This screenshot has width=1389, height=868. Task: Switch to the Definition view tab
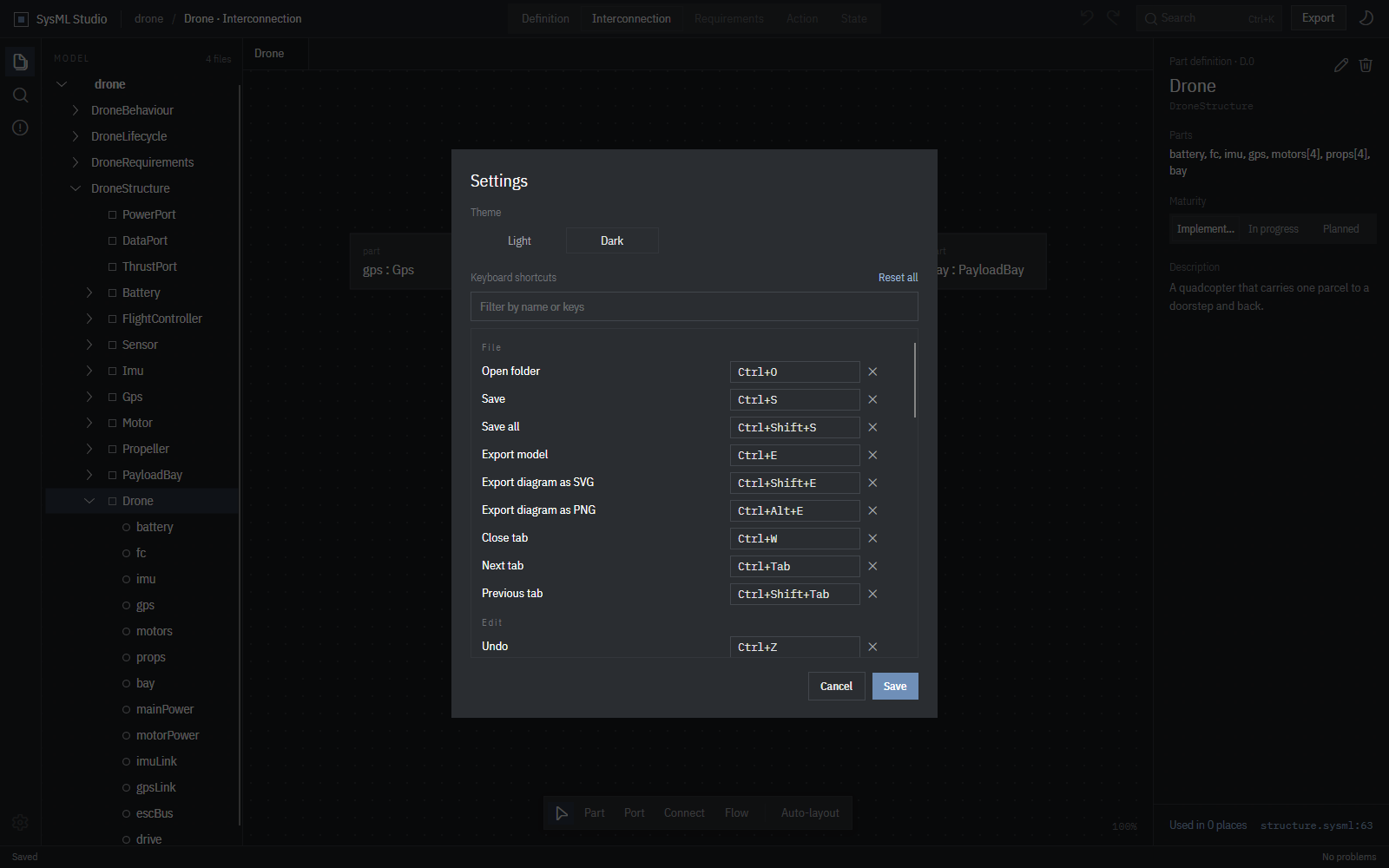[x=545, y=18]
